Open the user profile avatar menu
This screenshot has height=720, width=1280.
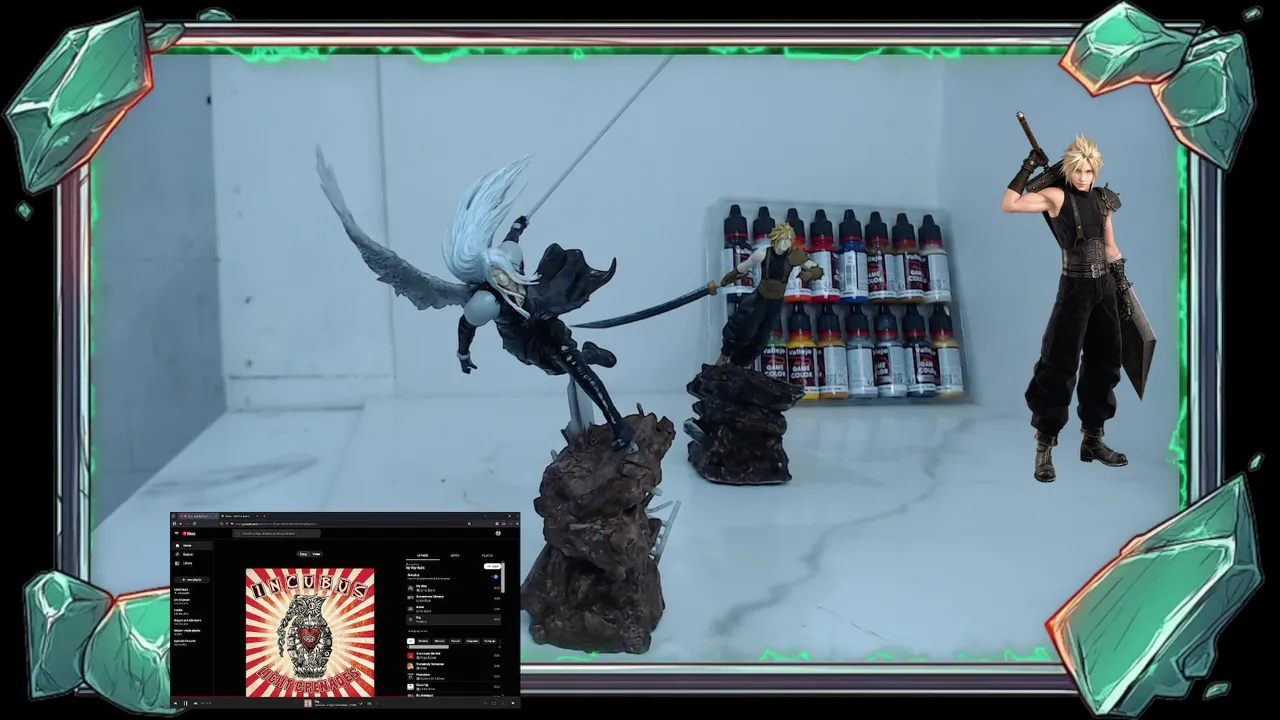498,534
